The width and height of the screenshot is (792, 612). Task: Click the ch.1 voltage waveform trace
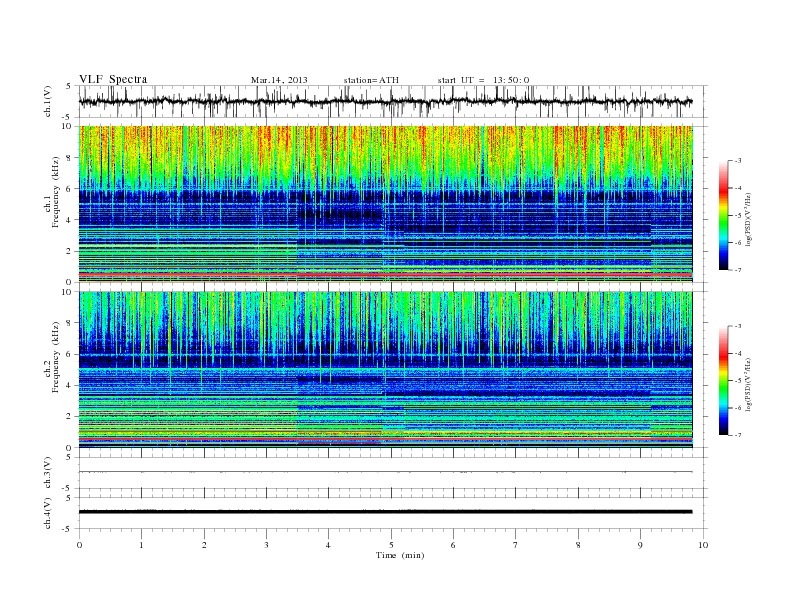(x=385, y=101)
